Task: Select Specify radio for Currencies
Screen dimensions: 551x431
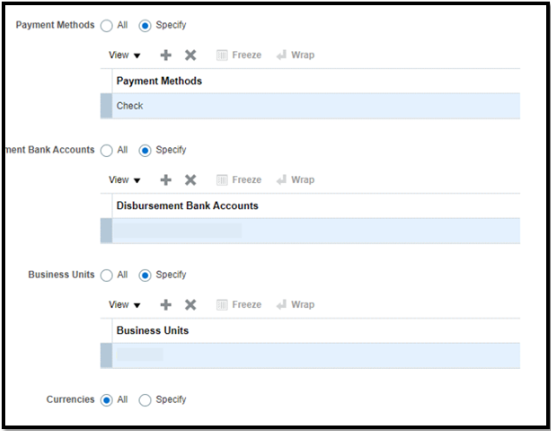Action: (x=145, y=400)
